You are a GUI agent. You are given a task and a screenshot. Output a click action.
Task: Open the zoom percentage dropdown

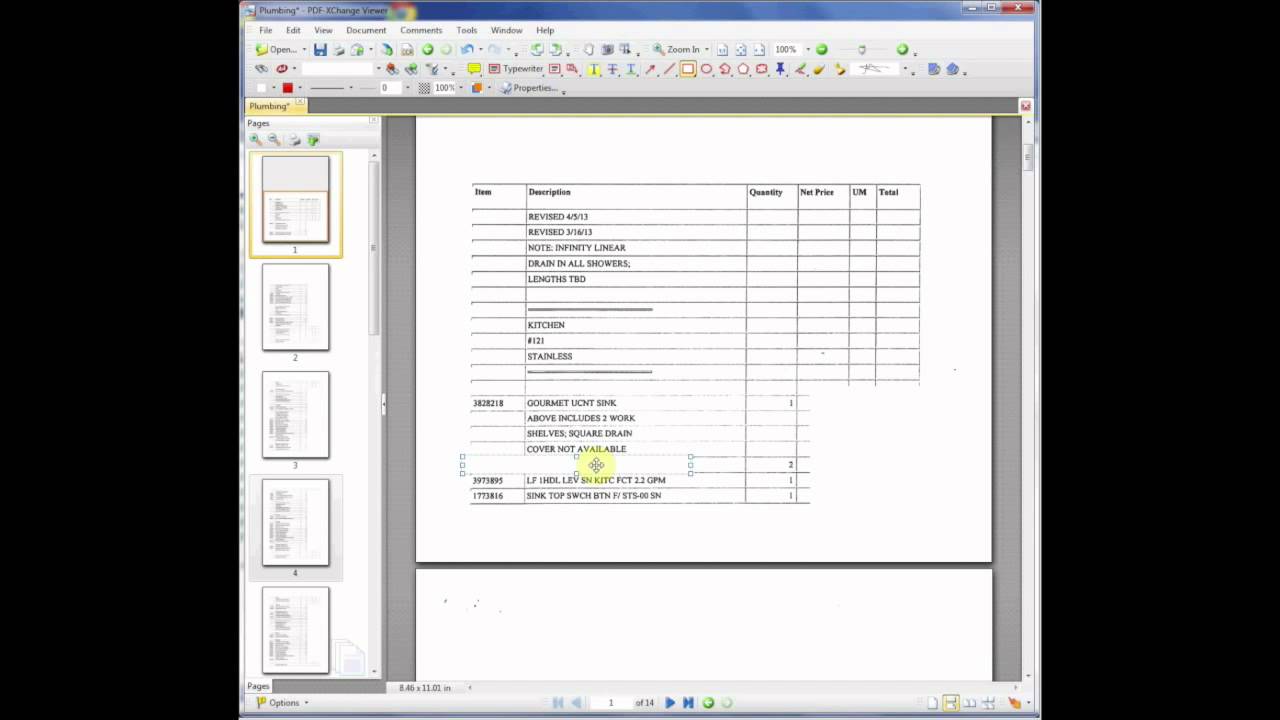808,49
